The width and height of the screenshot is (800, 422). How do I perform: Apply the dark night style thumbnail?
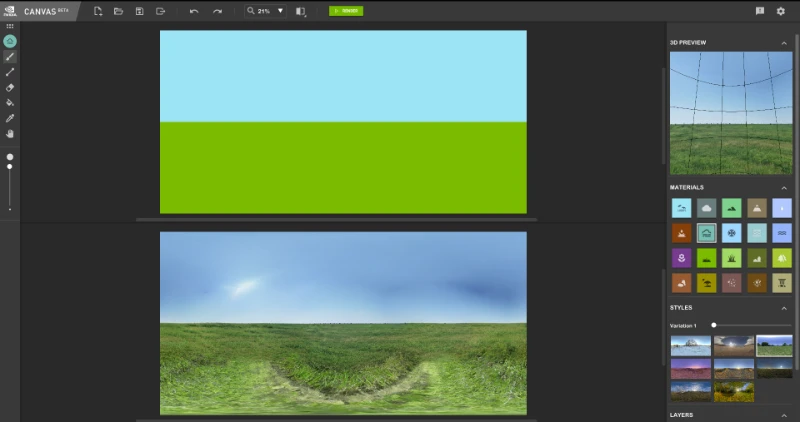774,368
